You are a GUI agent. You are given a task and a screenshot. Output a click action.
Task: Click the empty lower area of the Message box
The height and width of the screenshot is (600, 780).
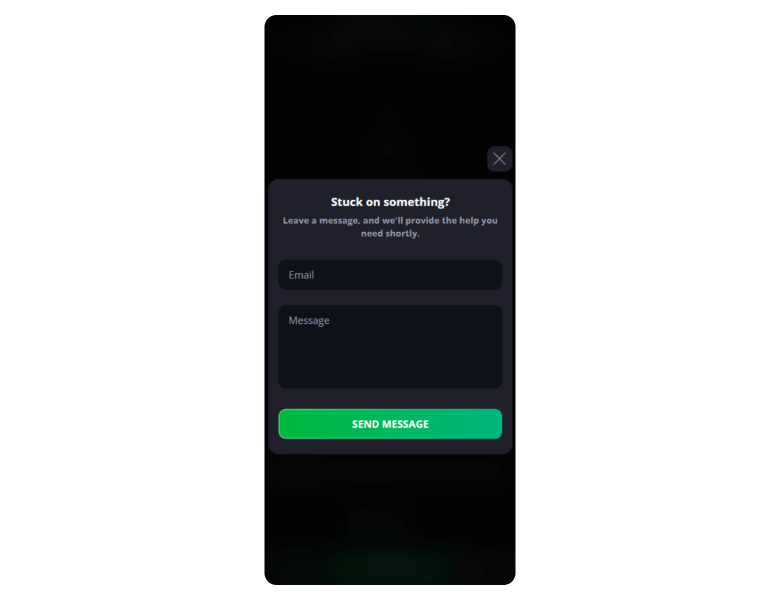click(390, 366)
